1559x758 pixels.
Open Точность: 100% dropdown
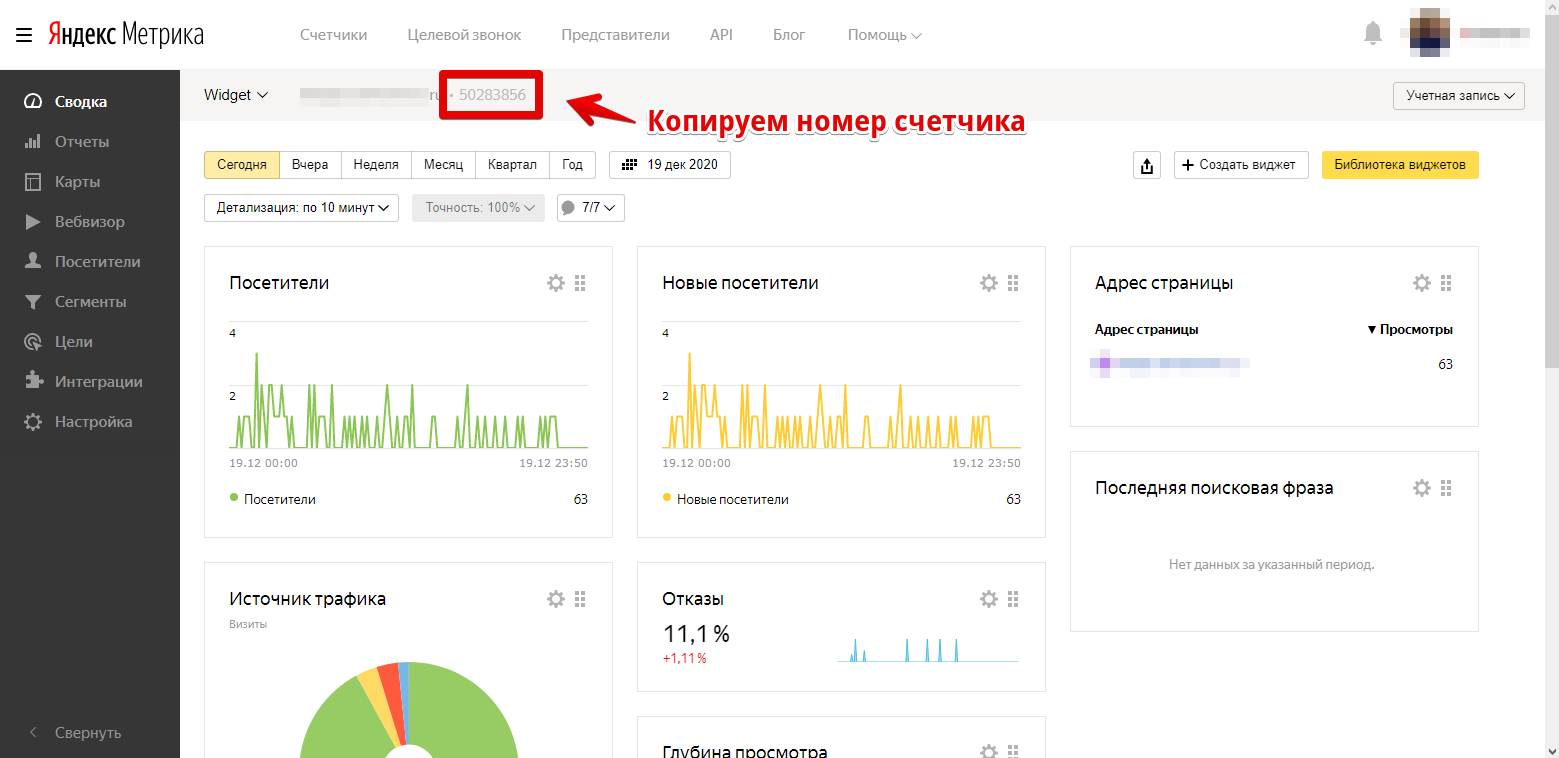(x=478, y=208)
